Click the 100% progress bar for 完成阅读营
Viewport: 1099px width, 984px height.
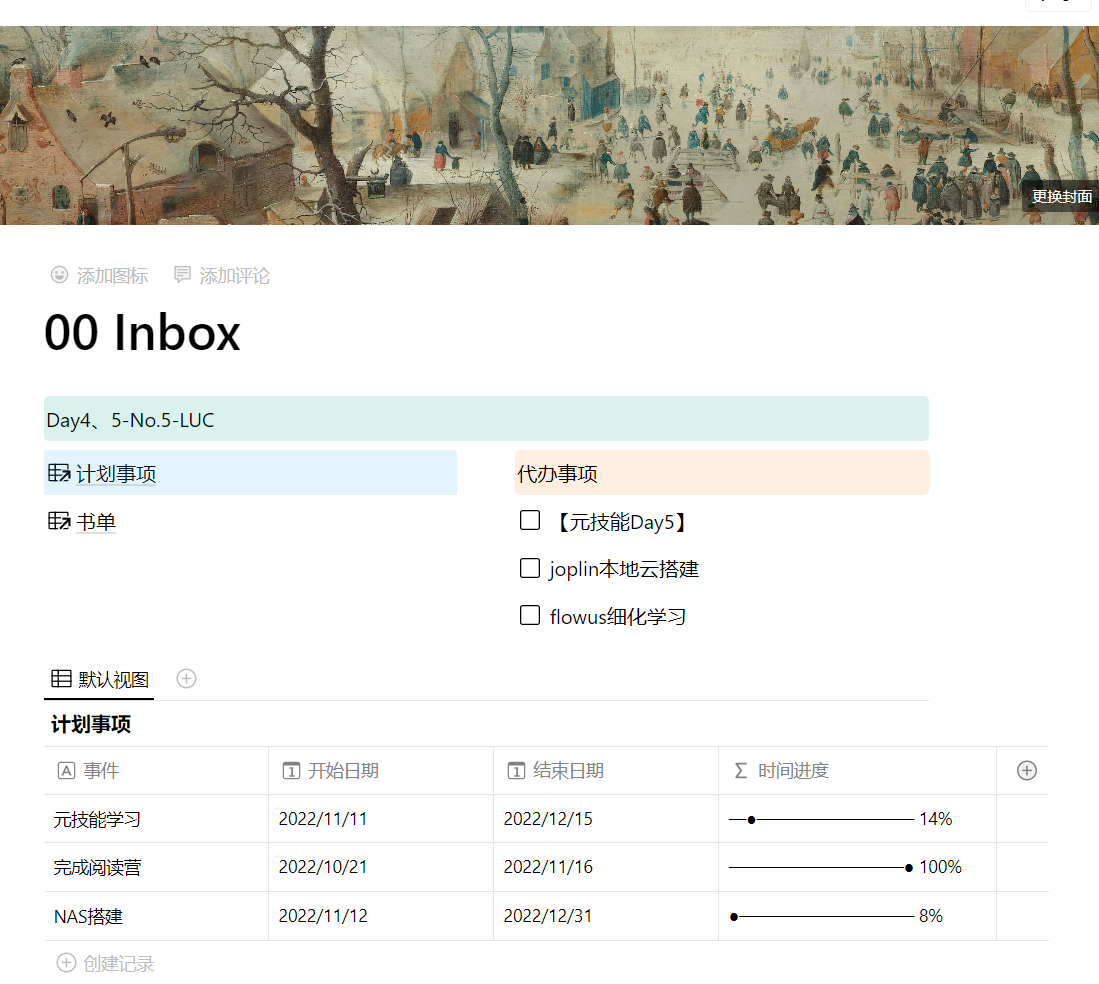821,868
